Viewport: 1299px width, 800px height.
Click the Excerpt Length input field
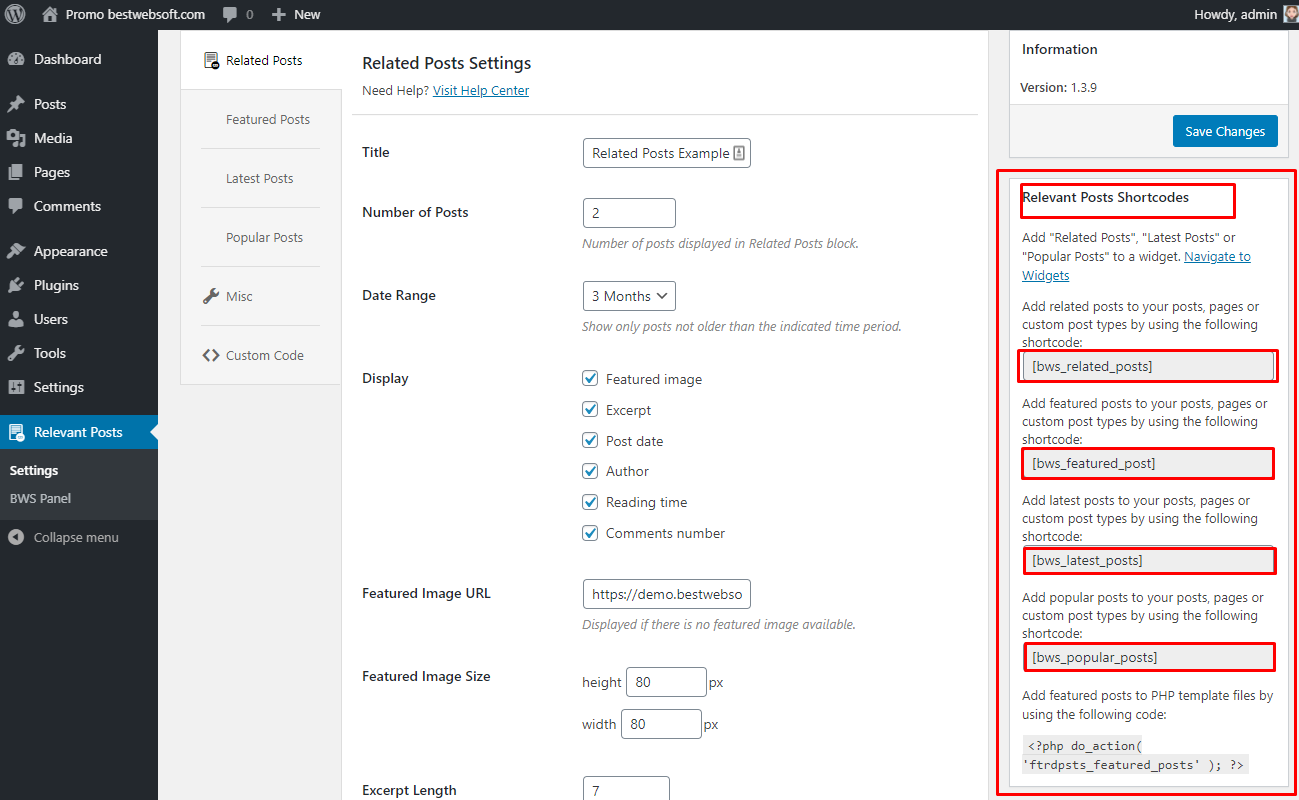tap(626, 789)
